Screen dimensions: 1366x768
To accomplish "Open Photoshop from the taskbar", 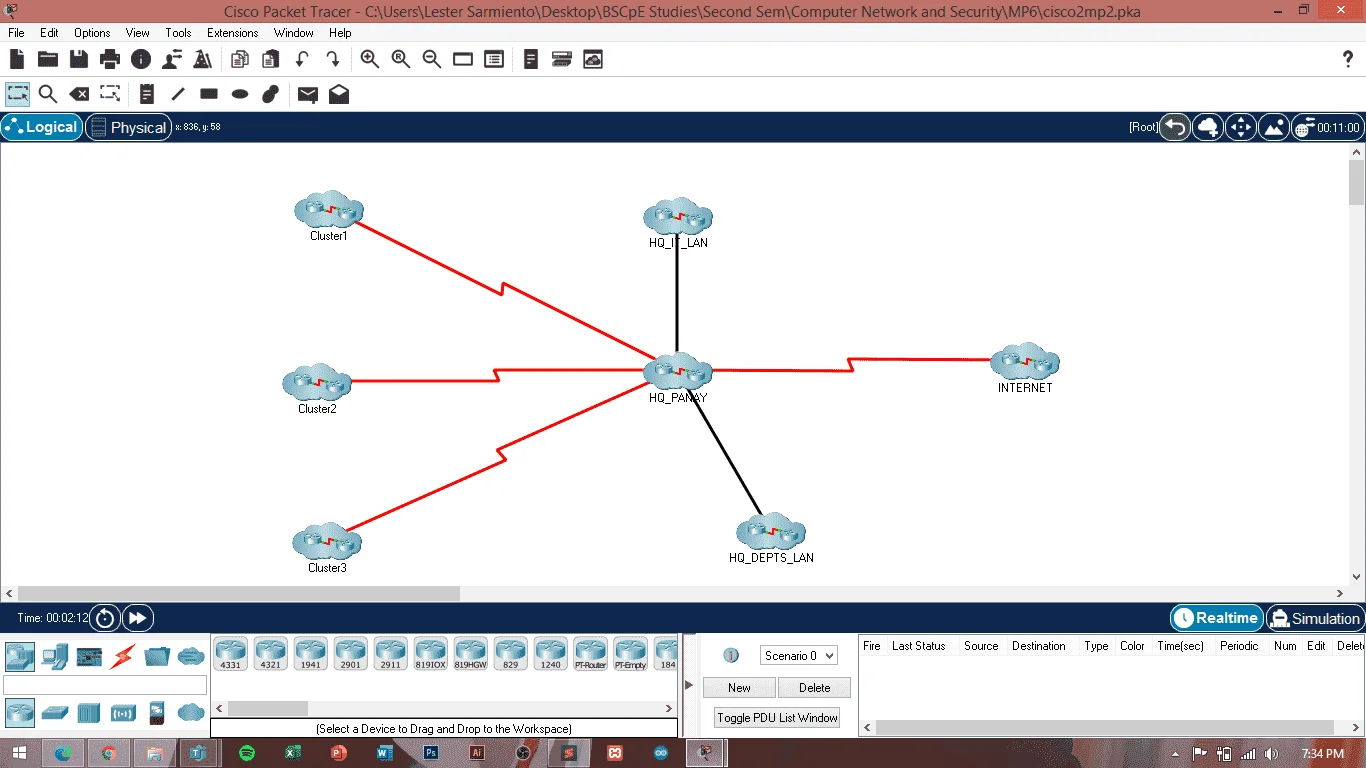I will tap(431, 753).
